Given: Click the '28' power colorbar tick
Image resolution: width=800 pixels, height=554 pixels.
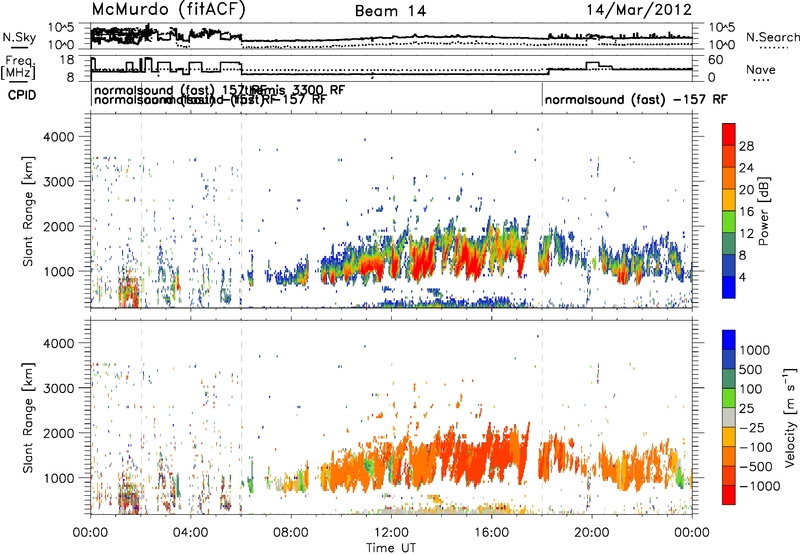Looking at the screenshot, I should click(x=746, y=146).
